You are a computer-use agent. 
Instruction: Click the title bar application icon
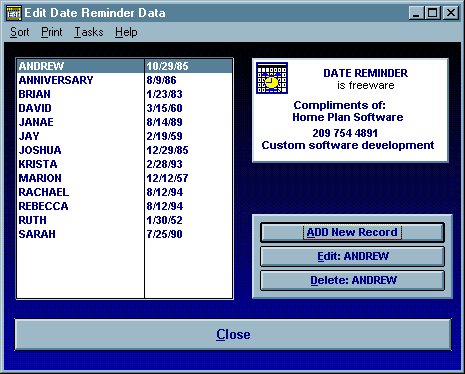14,13
